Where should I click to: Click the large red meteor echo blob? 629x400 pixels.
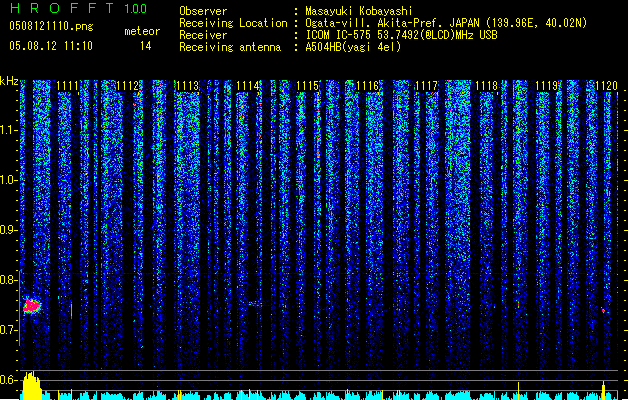[x=32, y=306]
